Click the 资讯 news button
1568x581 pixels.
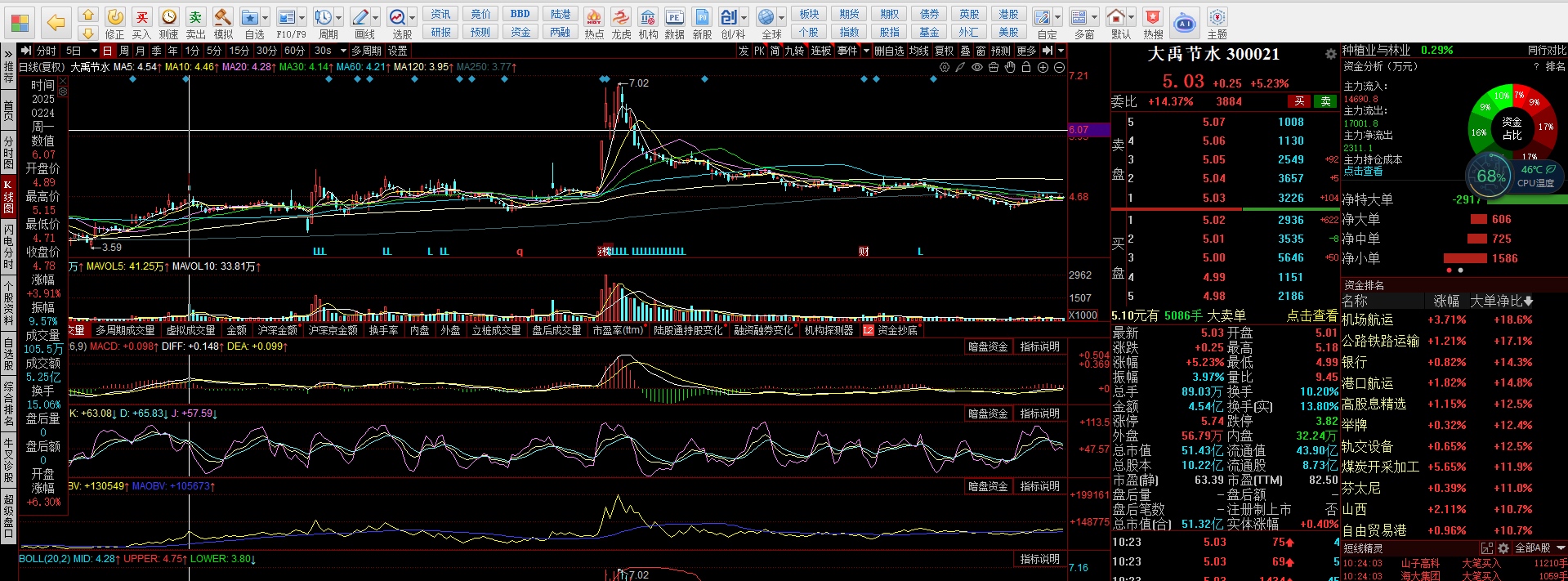click(440, 14)
